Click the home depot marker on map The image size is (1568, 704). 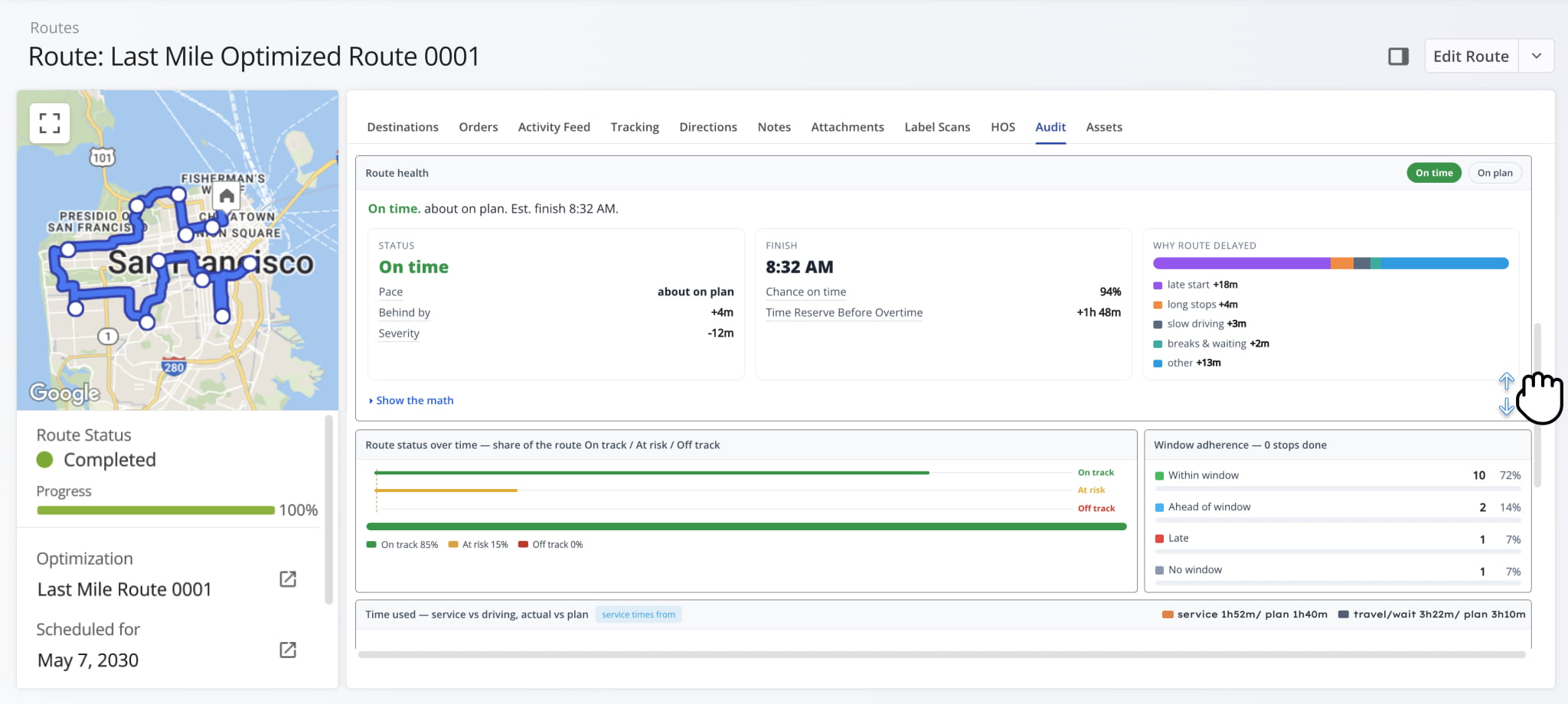pos(227,197)
